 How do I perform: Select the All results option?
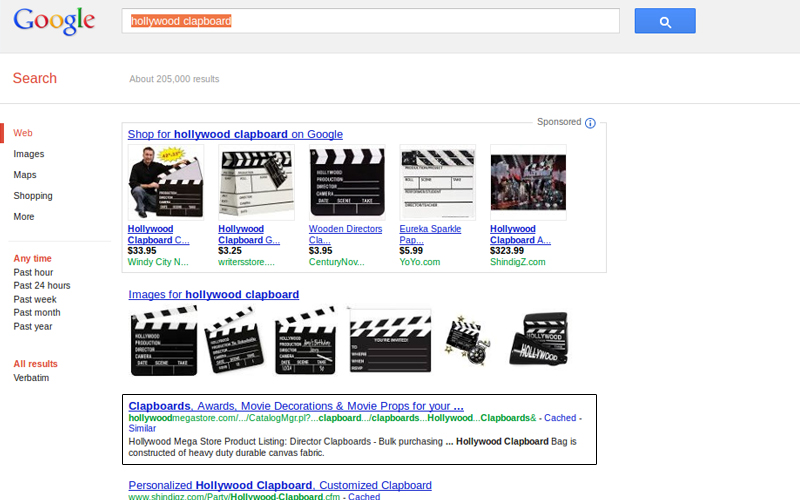pos(35,364)
